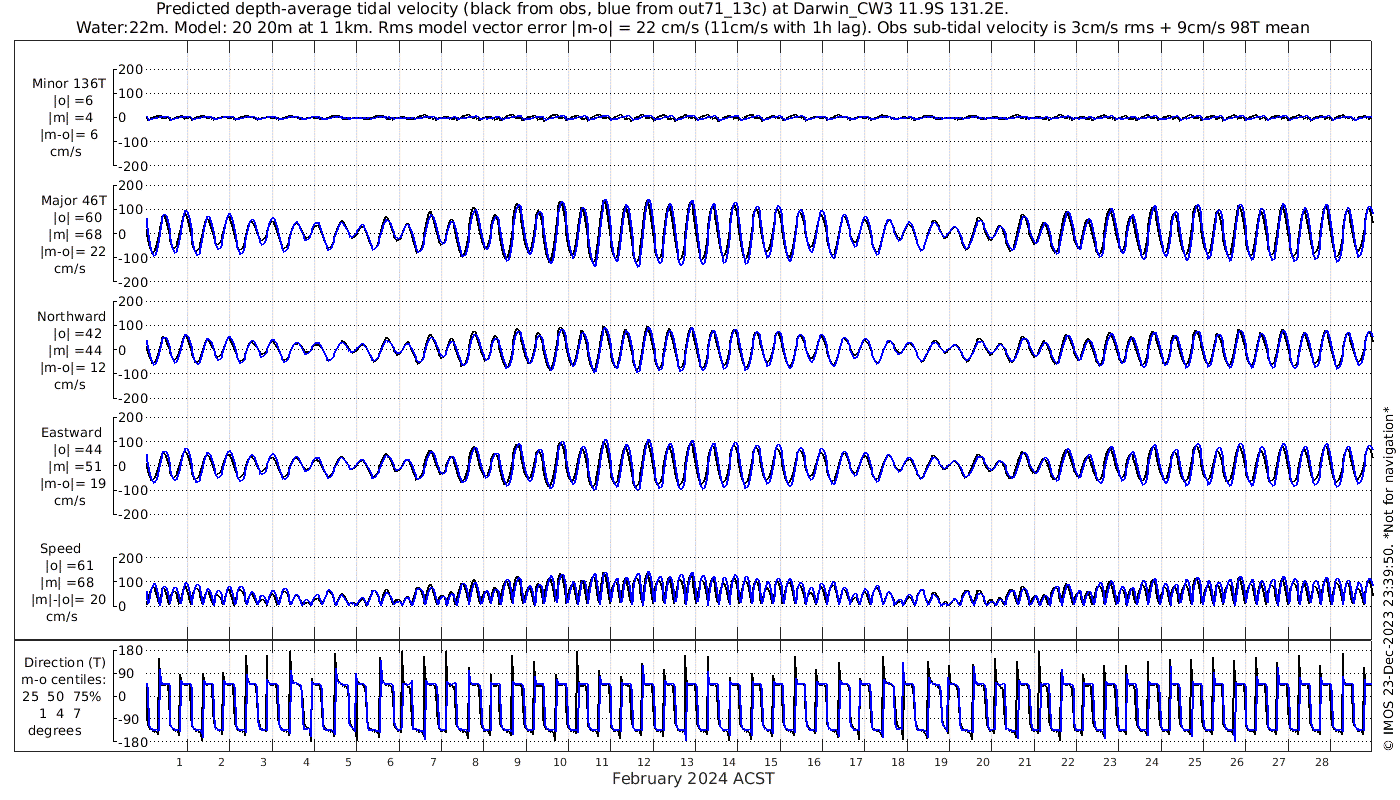This screenshot has width=1400, height=800.
Task: Click the subtitle line starting 'Water:22m. Model'
Action: [693, 28]
